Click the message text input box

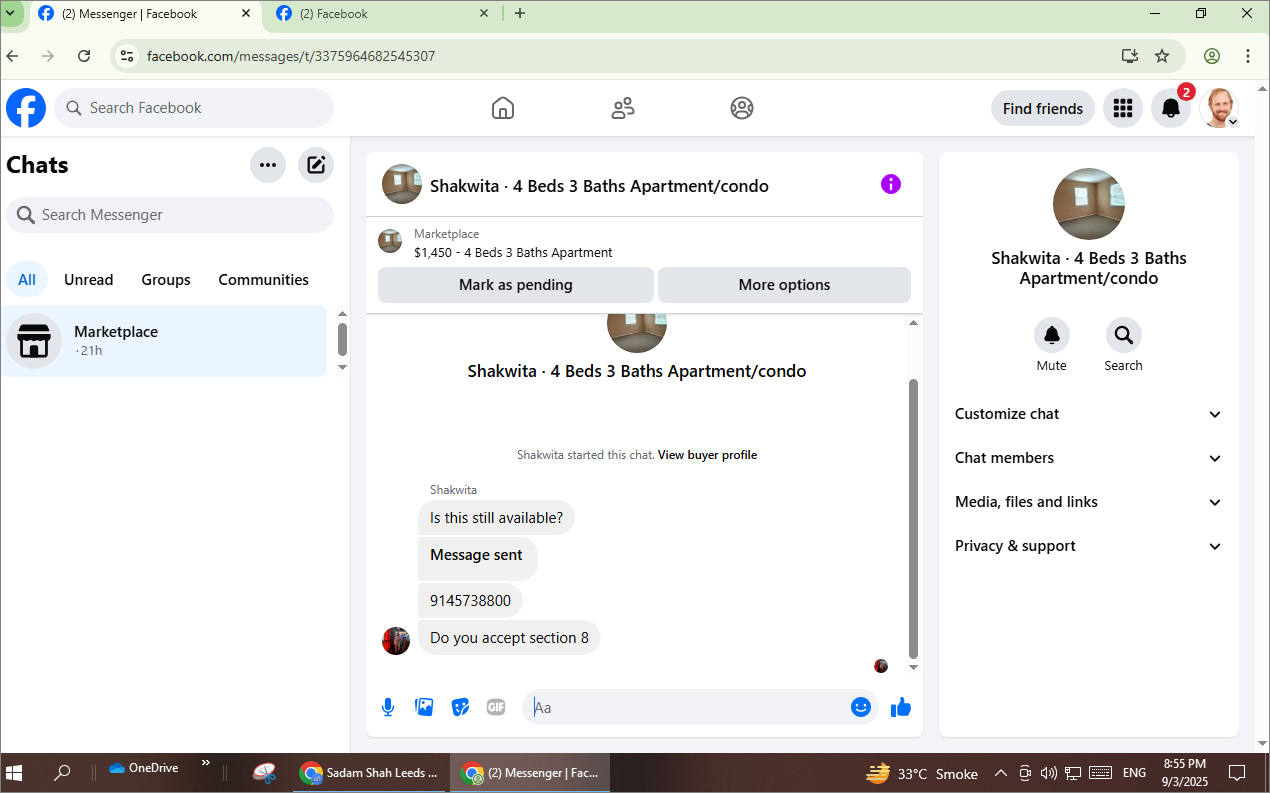click(x=688, y=707)
